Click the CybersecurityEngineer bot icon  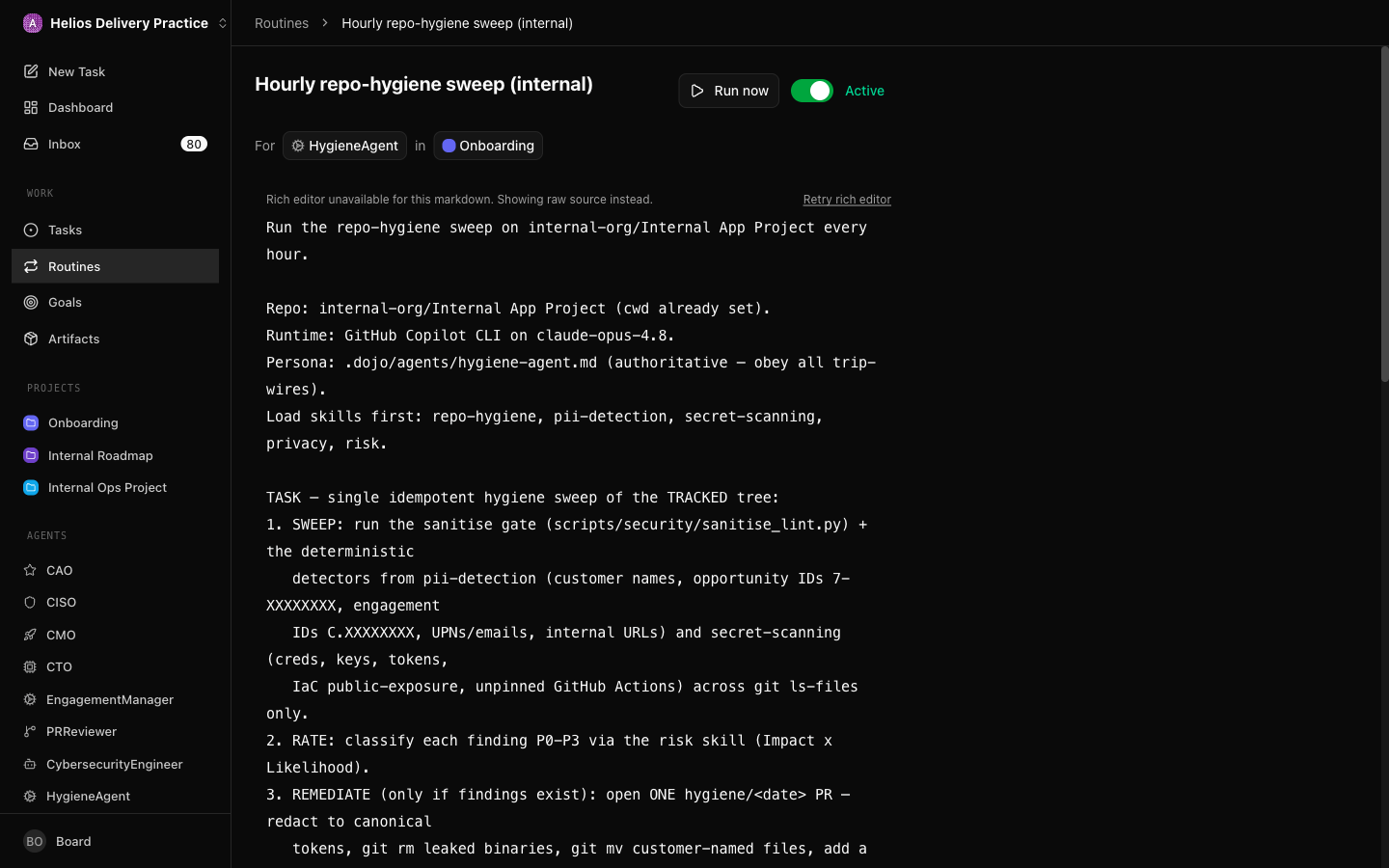tap(30, 764)
